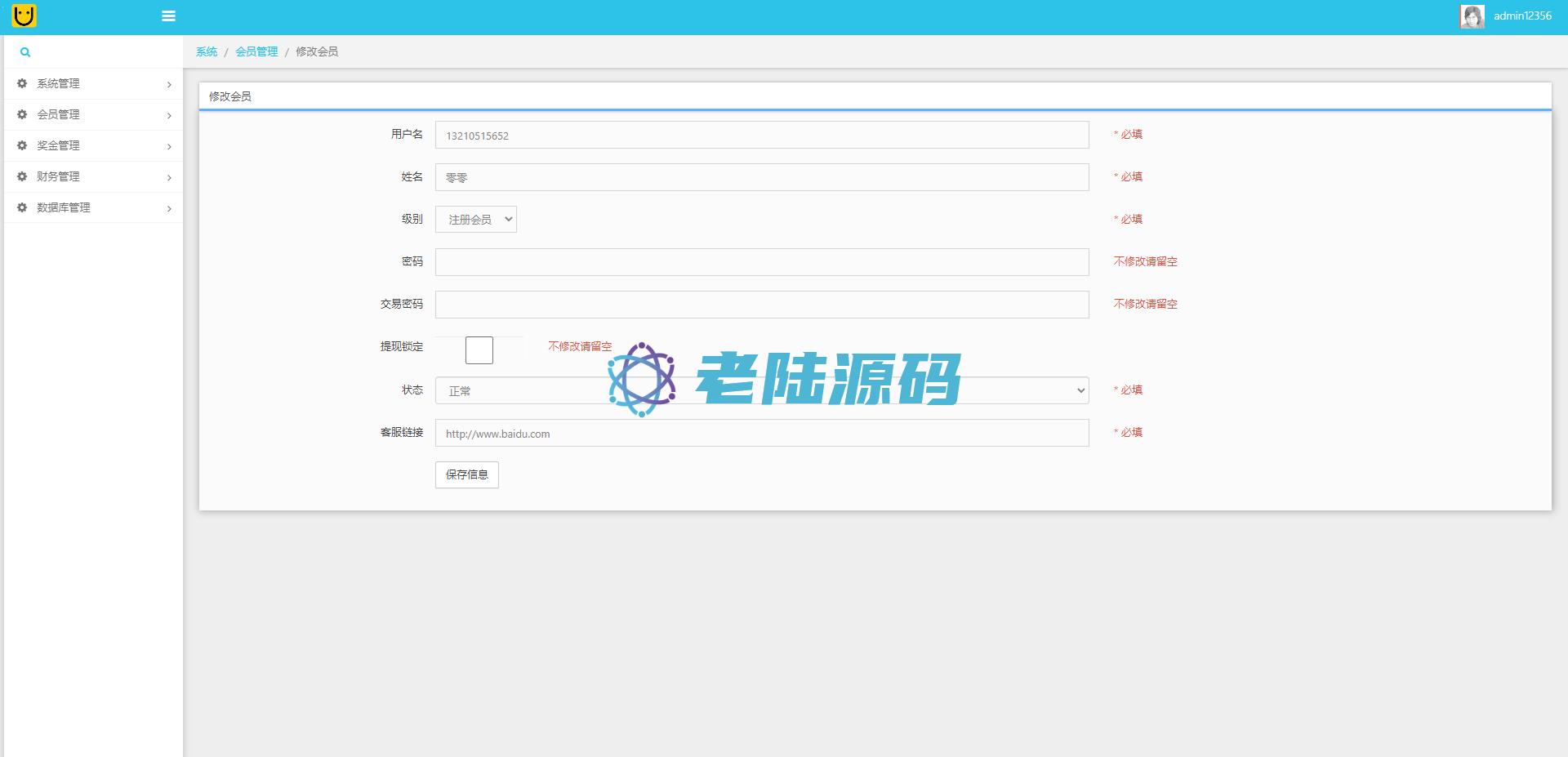Viewport: 1568px width, 757px height.
Task: Click the 系统 breadcrumb link
Action: coord(207,51)
